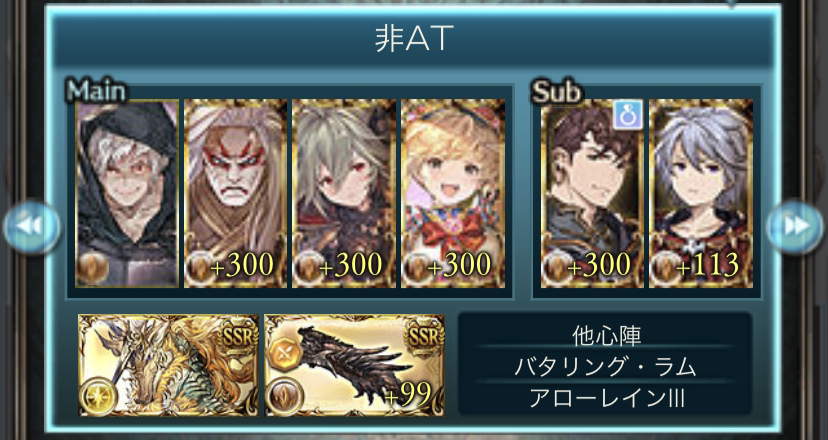
Task: Select the バタリング・ラム skill entry
Action: pos(606,366)
